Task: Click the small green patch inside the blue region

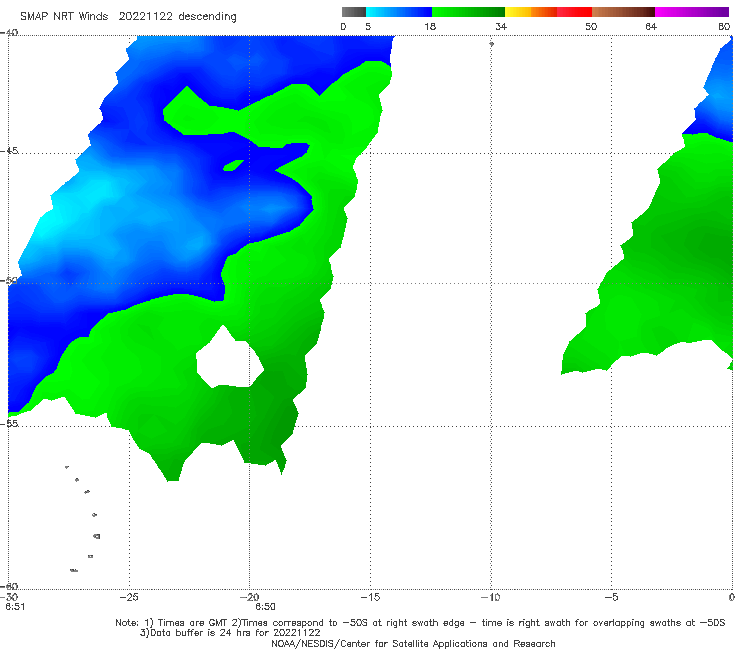Action: 233,166
